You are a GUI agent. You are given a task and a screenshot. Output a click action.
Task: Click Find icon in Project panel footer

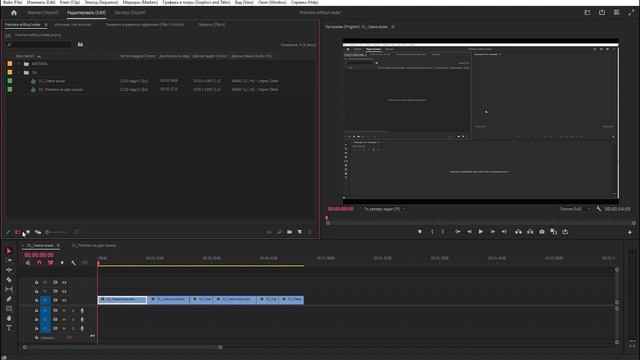point(280,232)
